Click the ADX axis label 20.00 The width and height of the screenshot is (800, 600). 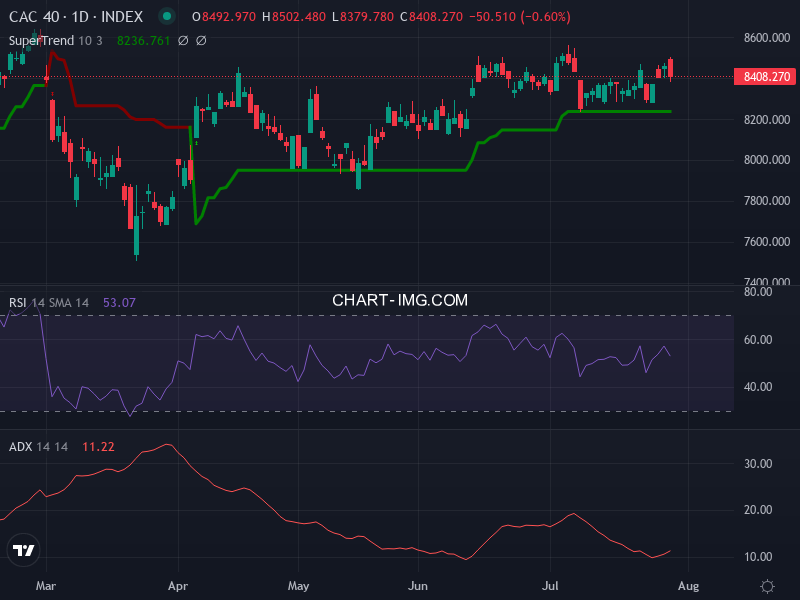(x=758, y=510)
